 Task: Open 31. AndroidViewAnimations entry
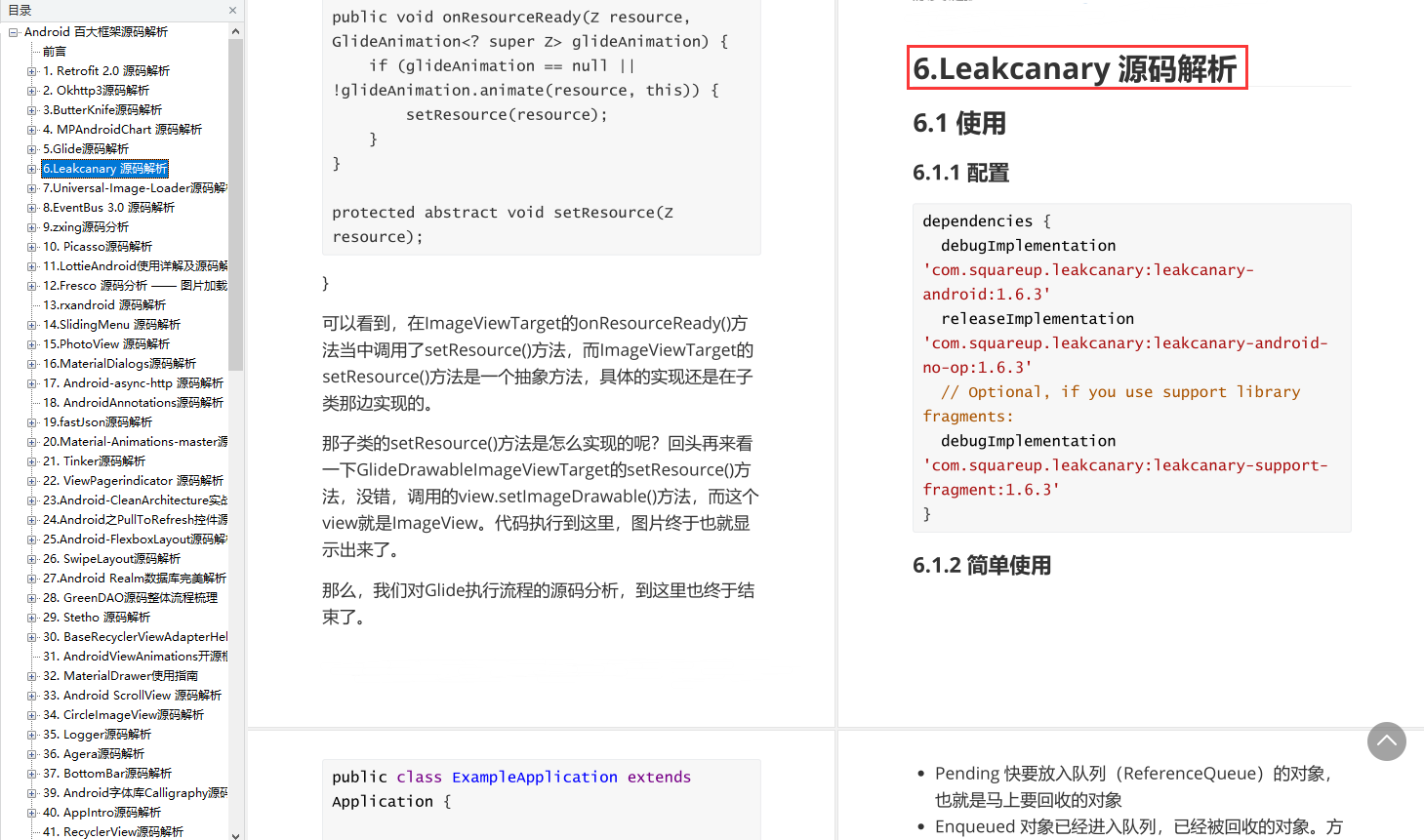[135, 657]
